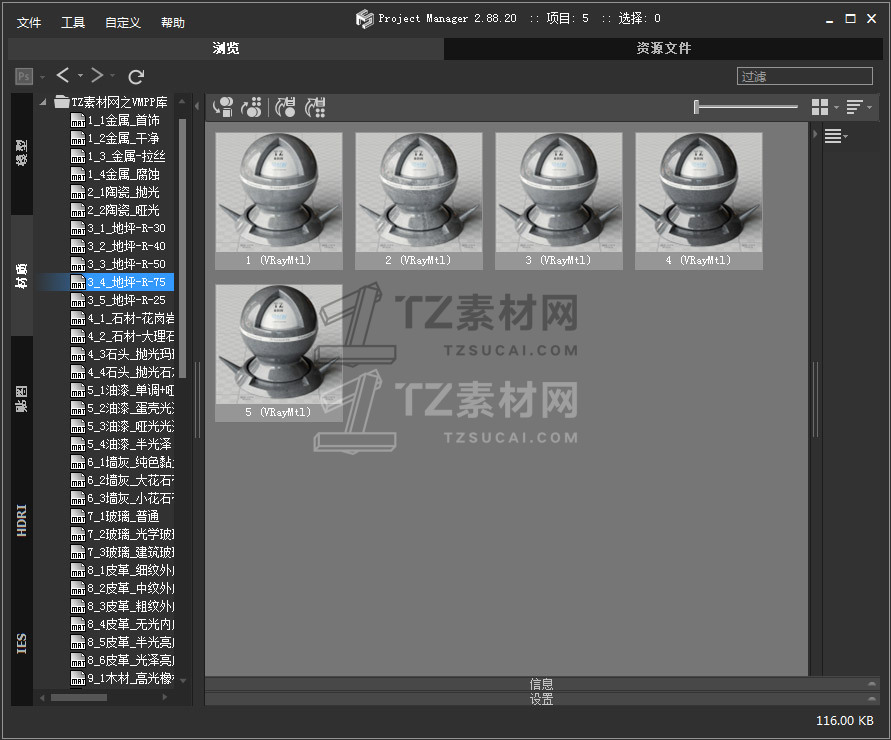Open the sort options dropdown

(x=858, y=107)
